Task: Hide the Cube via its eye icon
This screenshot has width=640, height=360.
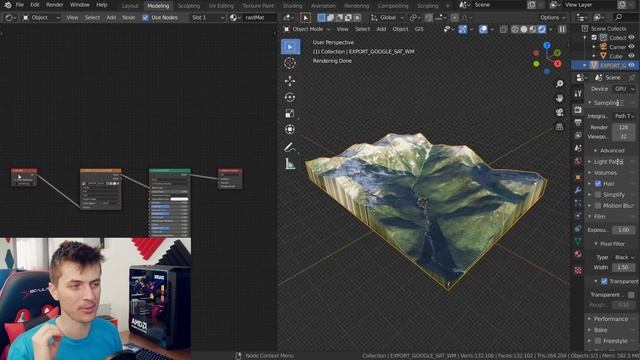Action: (631, 56)
